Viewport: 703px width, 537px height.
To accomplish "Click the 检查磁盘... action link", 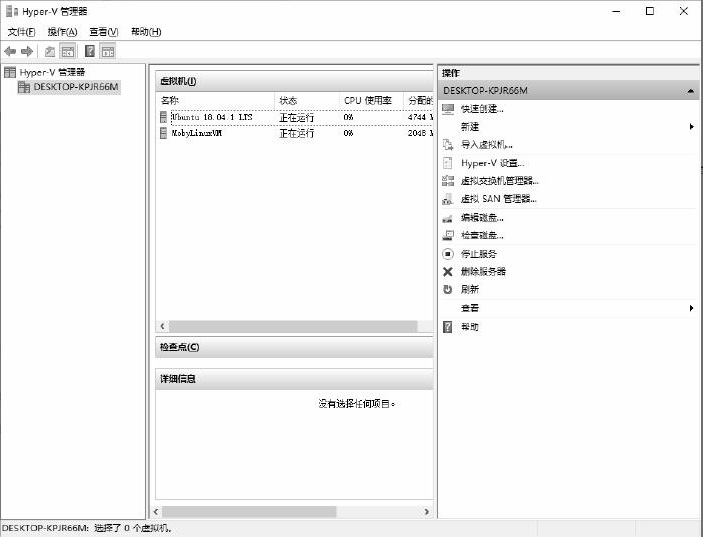I will click(x=482, y=235).
